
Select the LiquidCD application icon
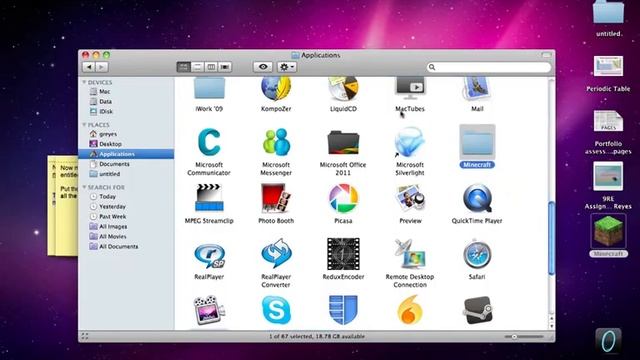pyautogui.click(x=343, y=89)
